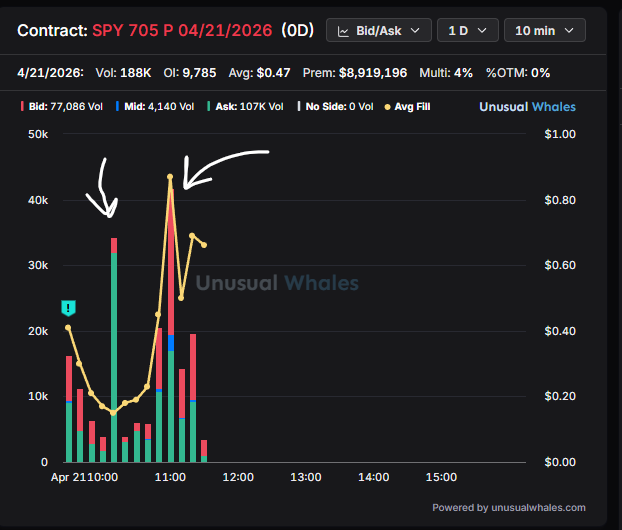
Task: Click the green Ask legend color swatch
Action: [x=208, y=106]
